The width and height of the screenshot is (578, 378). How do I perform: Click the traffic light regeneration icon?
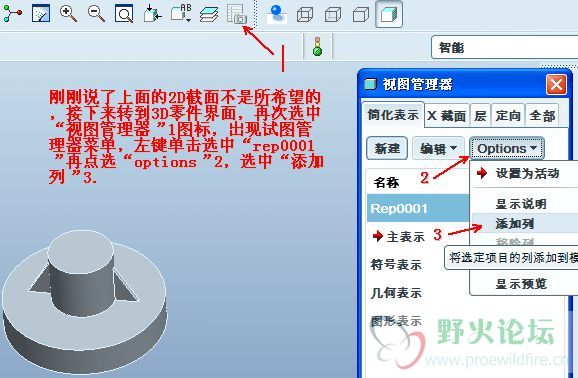tap(317, 46)
